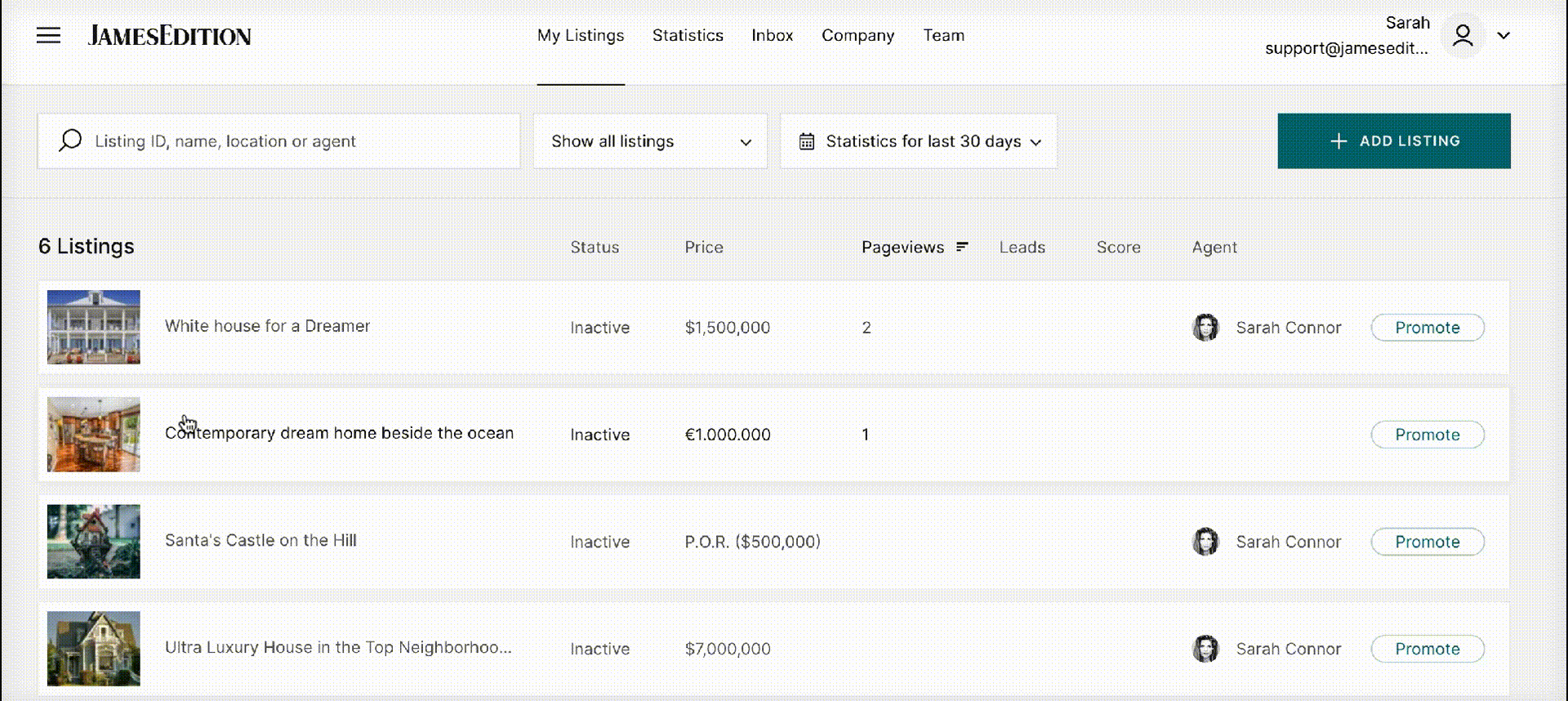
Task: Click the Sarah account name
Action: pos(1408,23)
